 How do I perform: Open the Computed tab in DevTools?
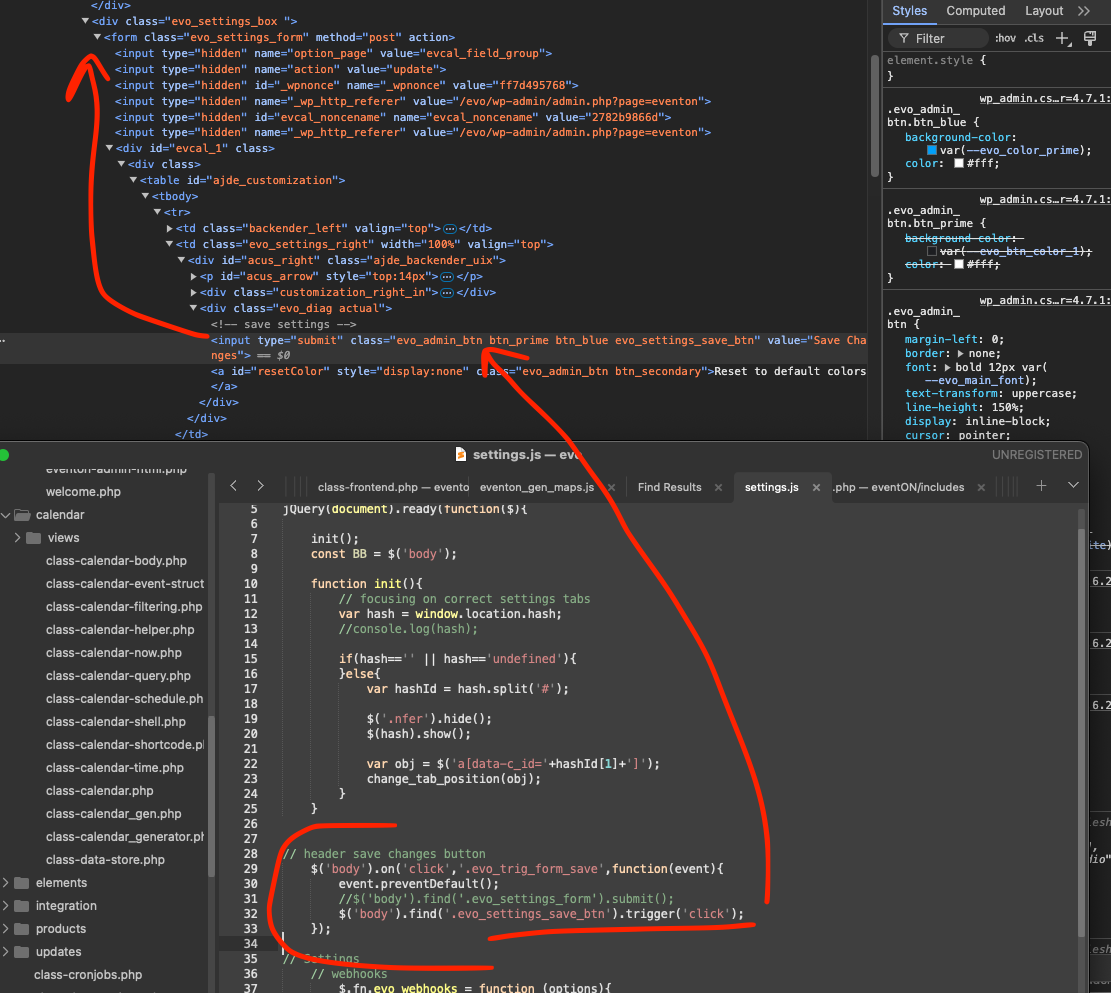coord(975,11)
